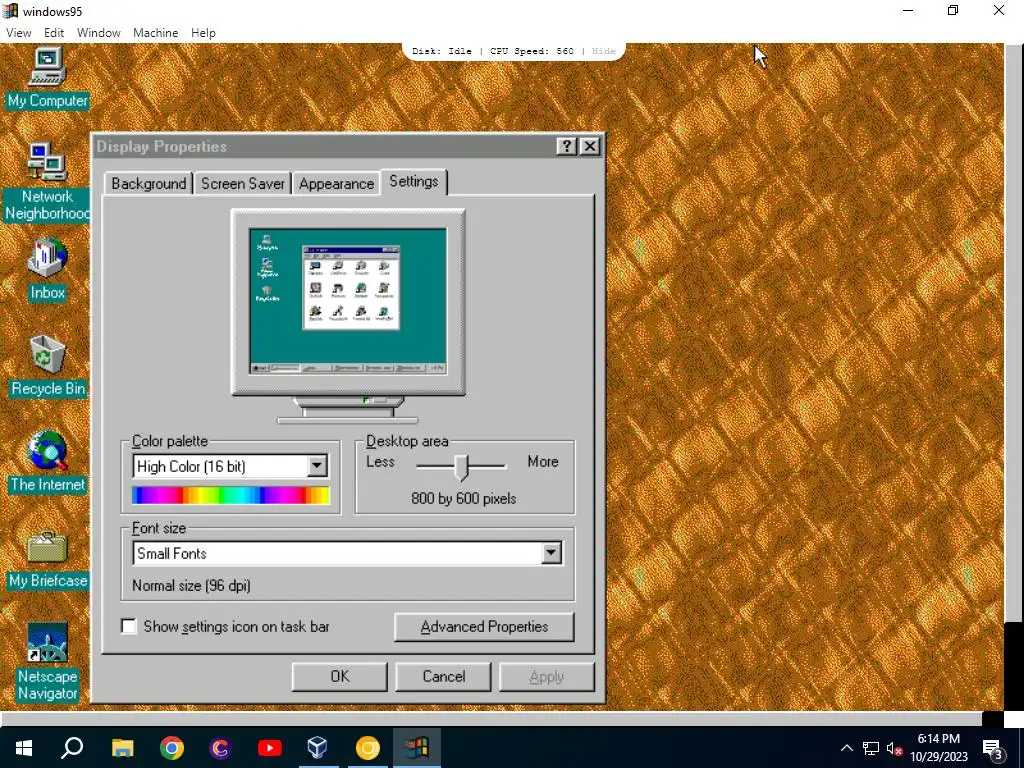This screenshot has height=768, width=1024.
Task: Click the muted volume tray icon
Action: 894,748
